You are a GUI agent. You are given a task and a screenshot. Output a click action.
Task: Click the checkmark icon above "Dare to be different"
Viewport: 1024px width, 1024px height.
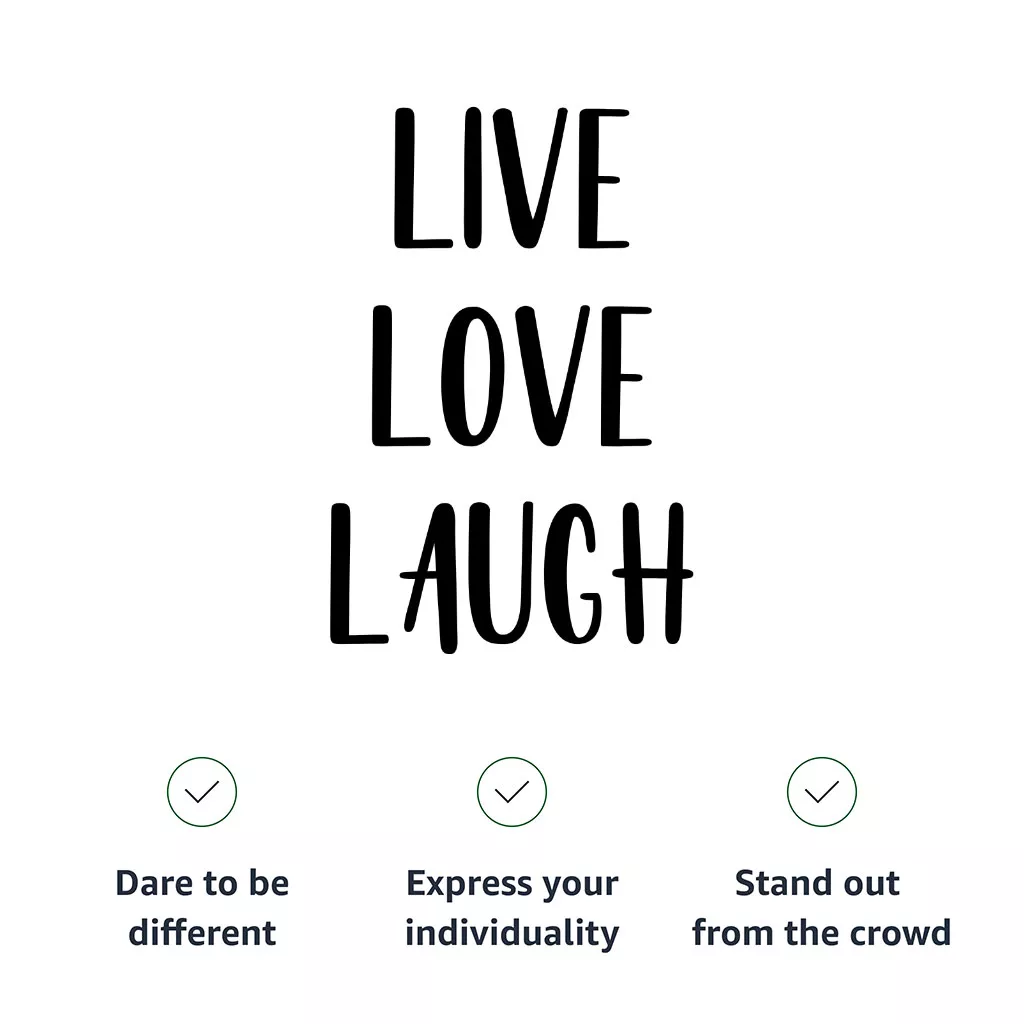202,792
